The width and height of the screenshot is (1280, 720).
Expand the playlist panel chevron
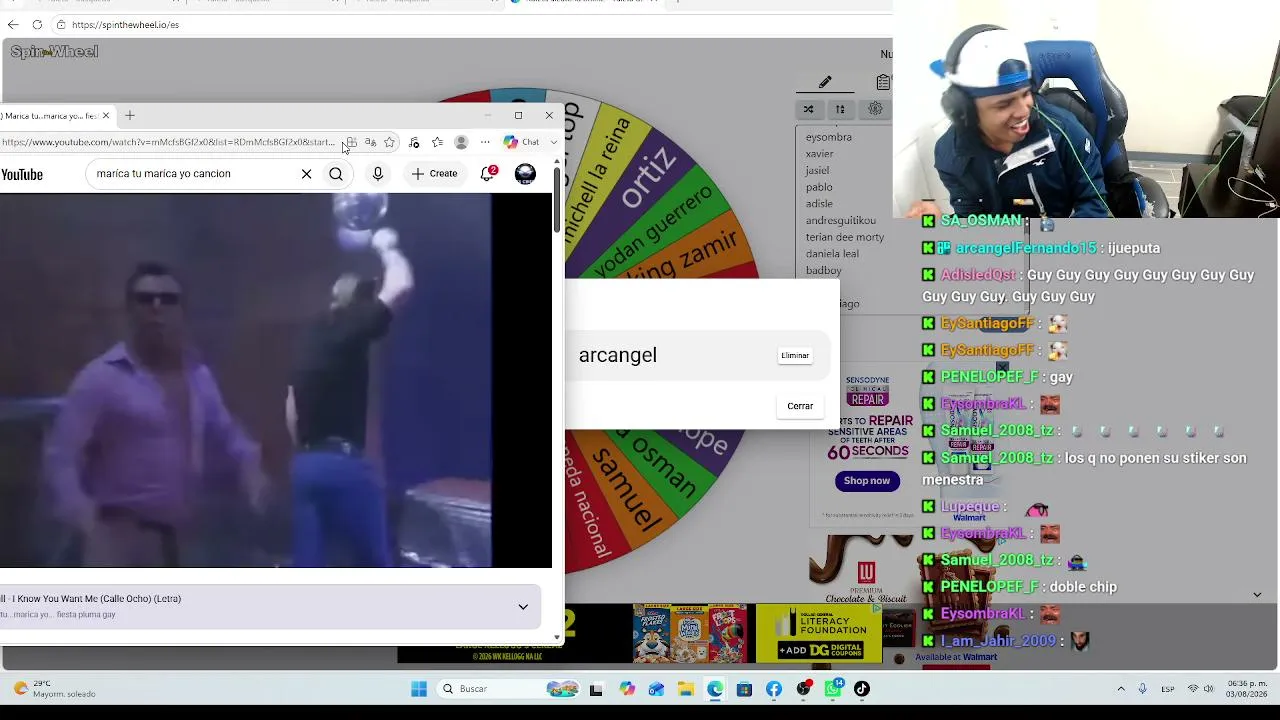coord(523,607)
